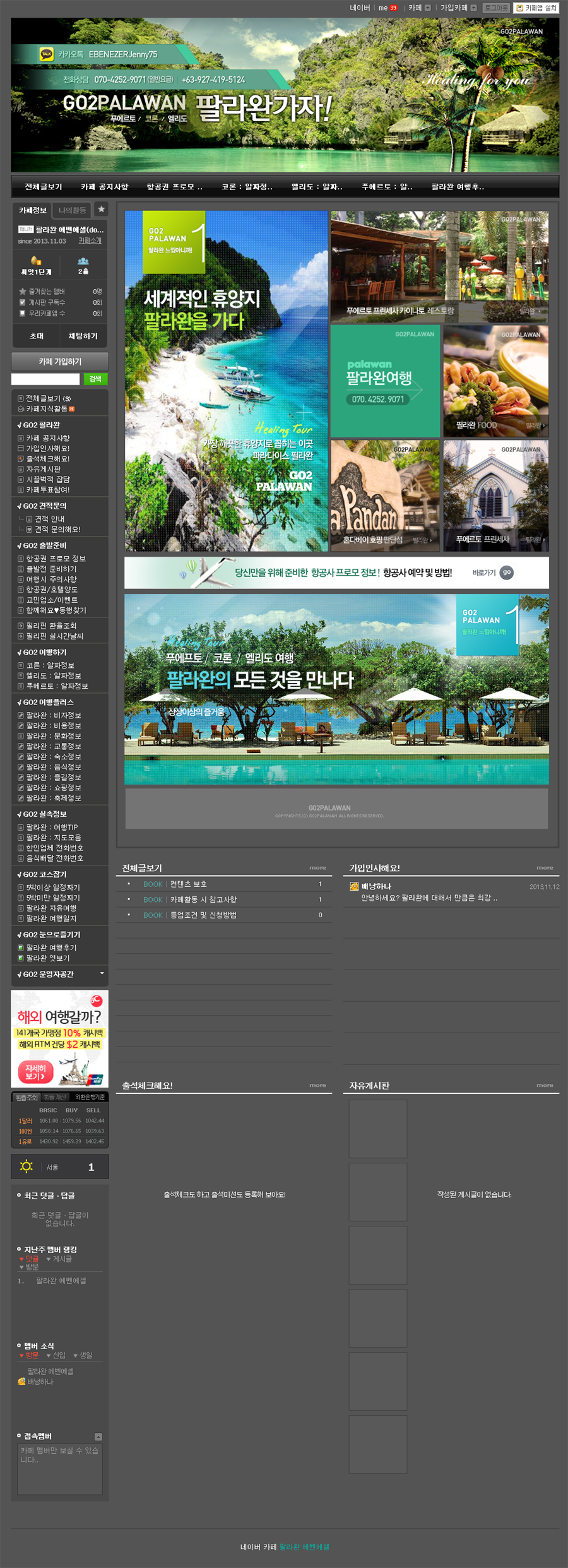The height and width of the screenshot is (1568, 568).
Task: Filter 멤버 소식 by 생일
Action: point(83,1355)
